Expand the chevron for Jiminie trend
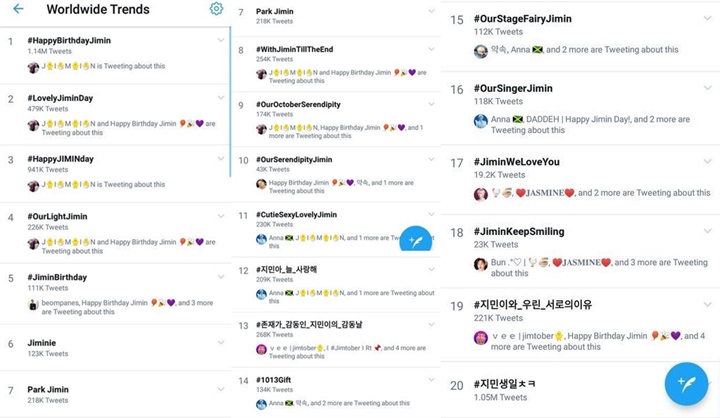 pos(221,343)
